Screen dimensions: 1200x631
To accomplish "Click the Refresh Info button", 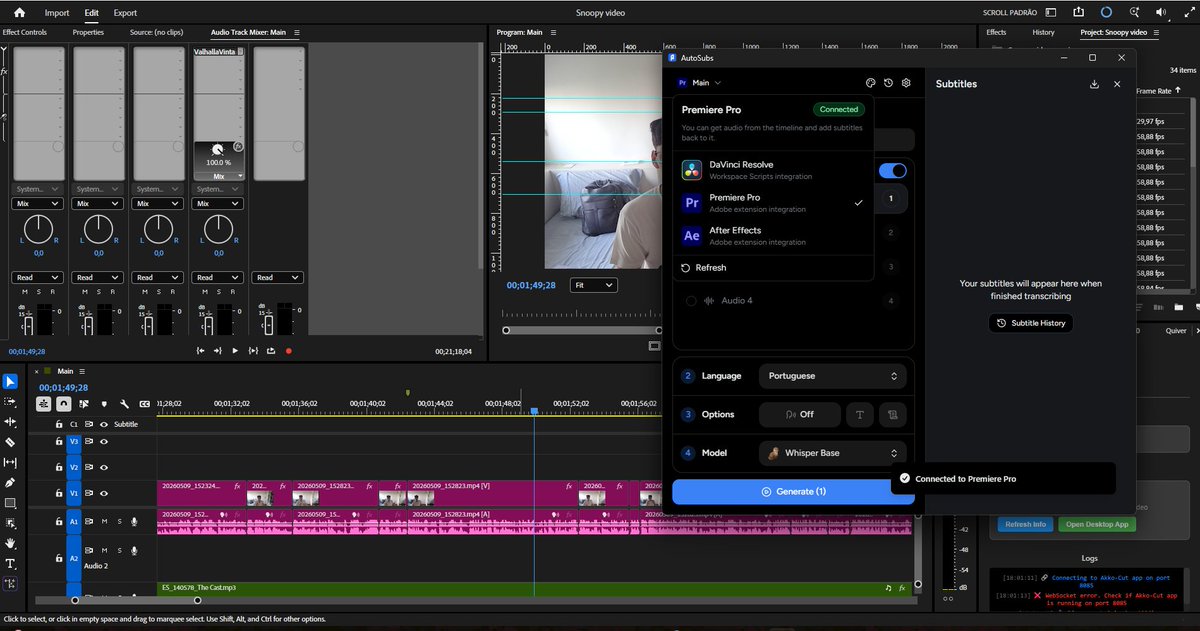I will pyautogui.click(x=1025, y=524).
